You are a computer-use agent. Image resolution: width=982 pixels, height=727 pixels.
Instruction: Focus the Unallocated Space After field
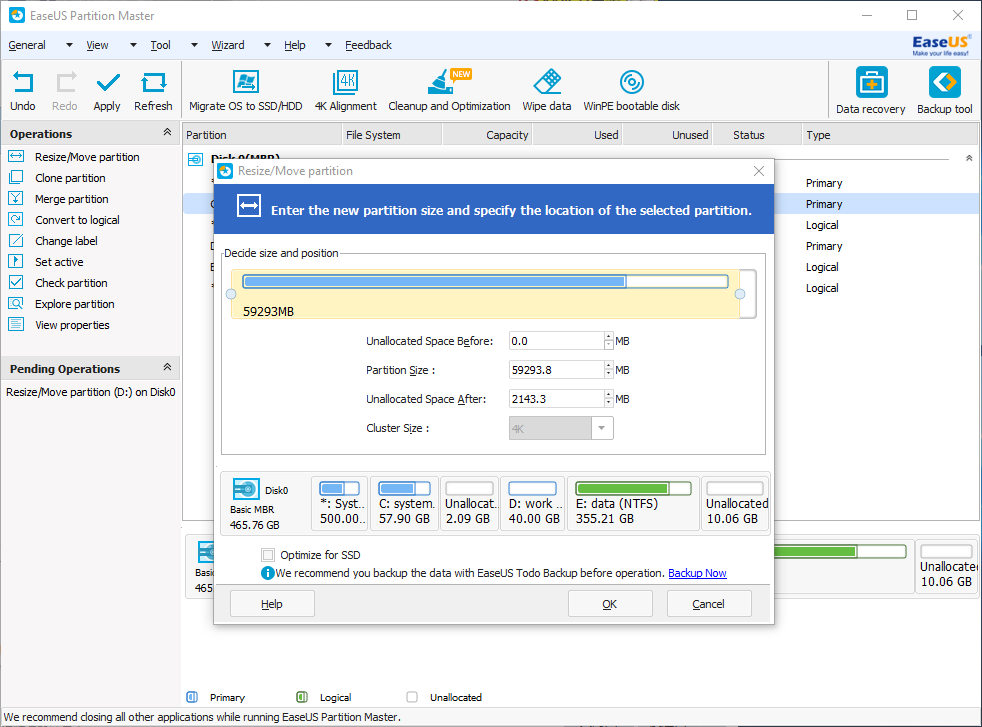(x=556, y=399)
